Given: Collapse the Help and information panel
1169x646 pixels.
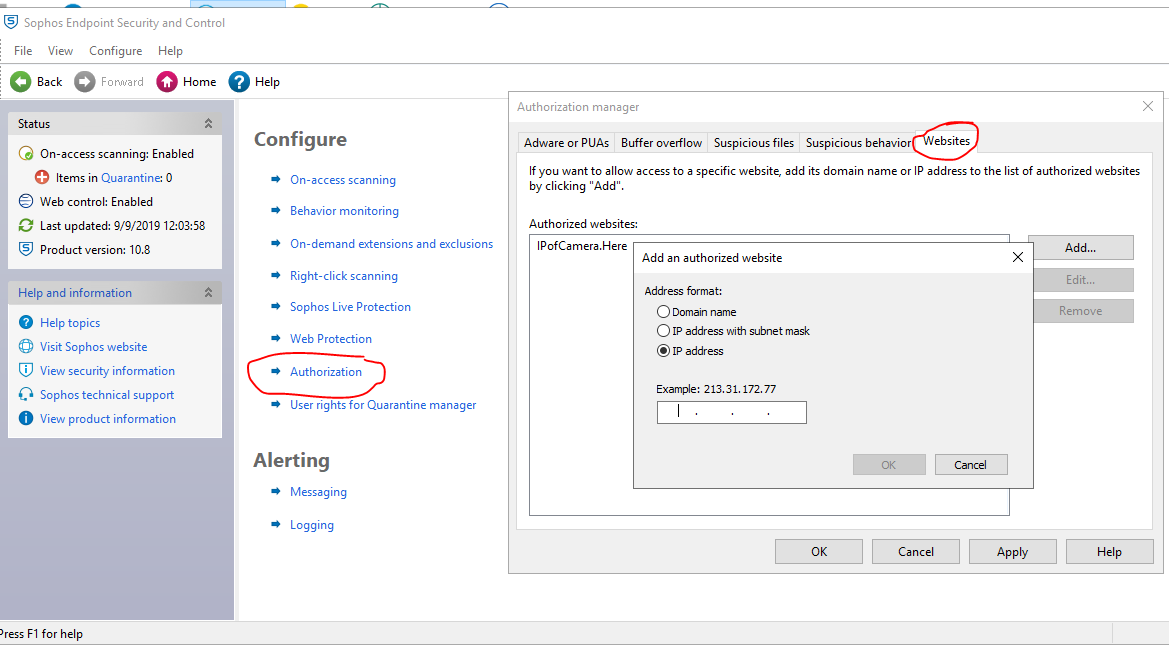Looking at the screenshot, I should pos(208,292).
